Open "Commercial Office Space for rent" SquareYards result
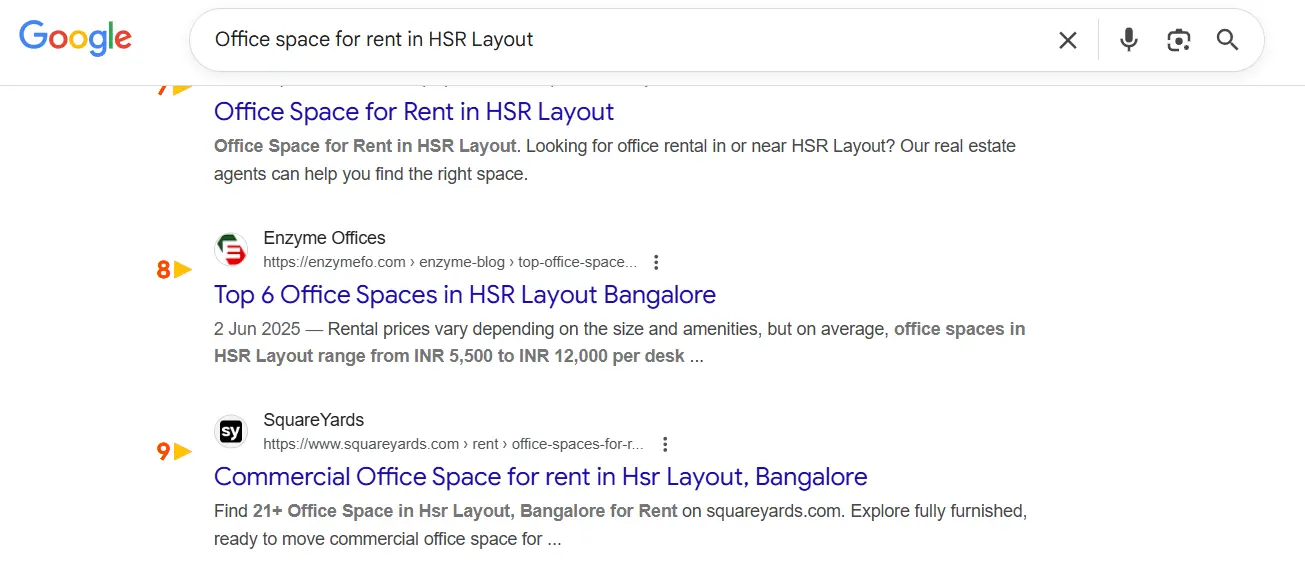This screenshot has width=1305, height=582. click(540, 477)
